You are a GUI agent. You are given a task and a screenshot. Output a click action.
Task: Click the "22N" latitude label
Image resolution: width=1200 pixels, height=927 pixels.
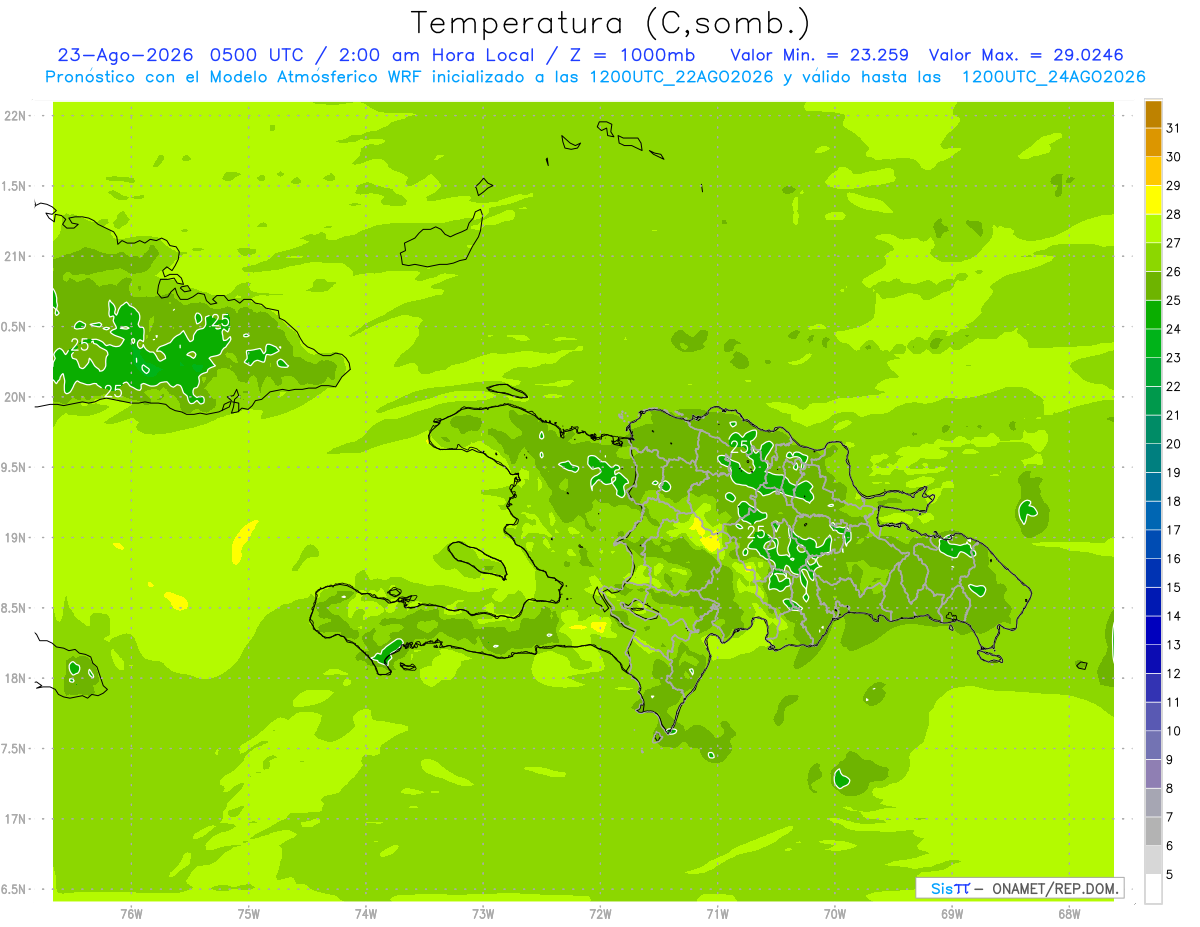pos(16,116)
